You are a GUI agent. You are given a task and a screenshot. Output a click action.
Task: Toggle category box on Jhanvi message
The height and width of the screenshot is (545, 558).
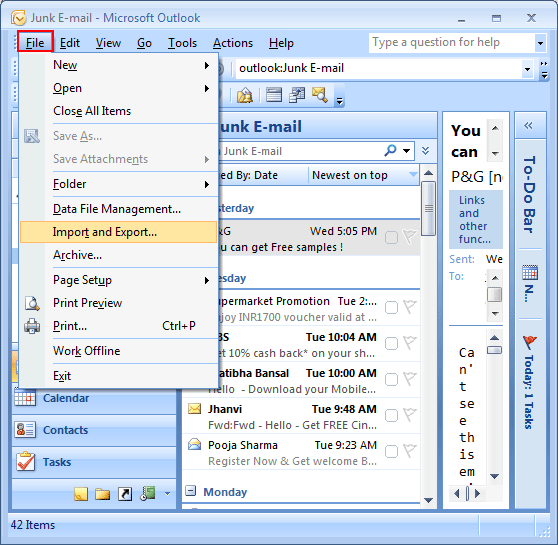[x=391, y=415]
